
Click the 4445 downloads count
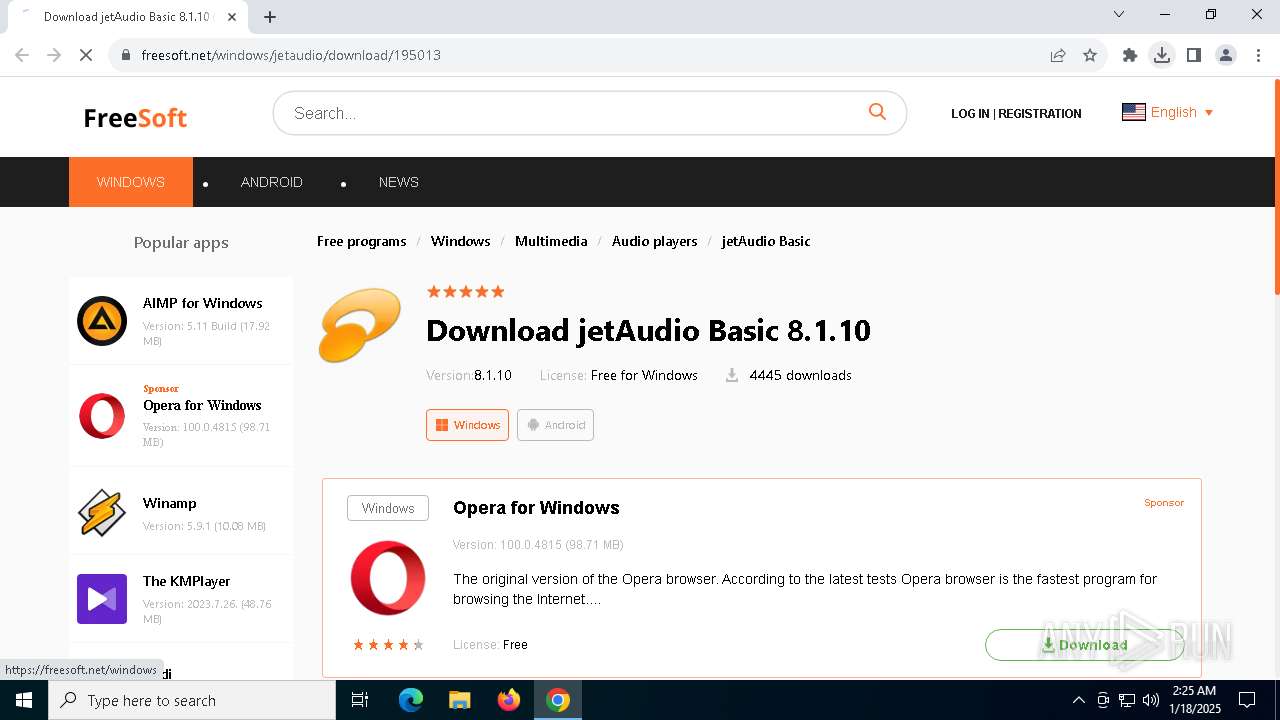coord(800,375)
